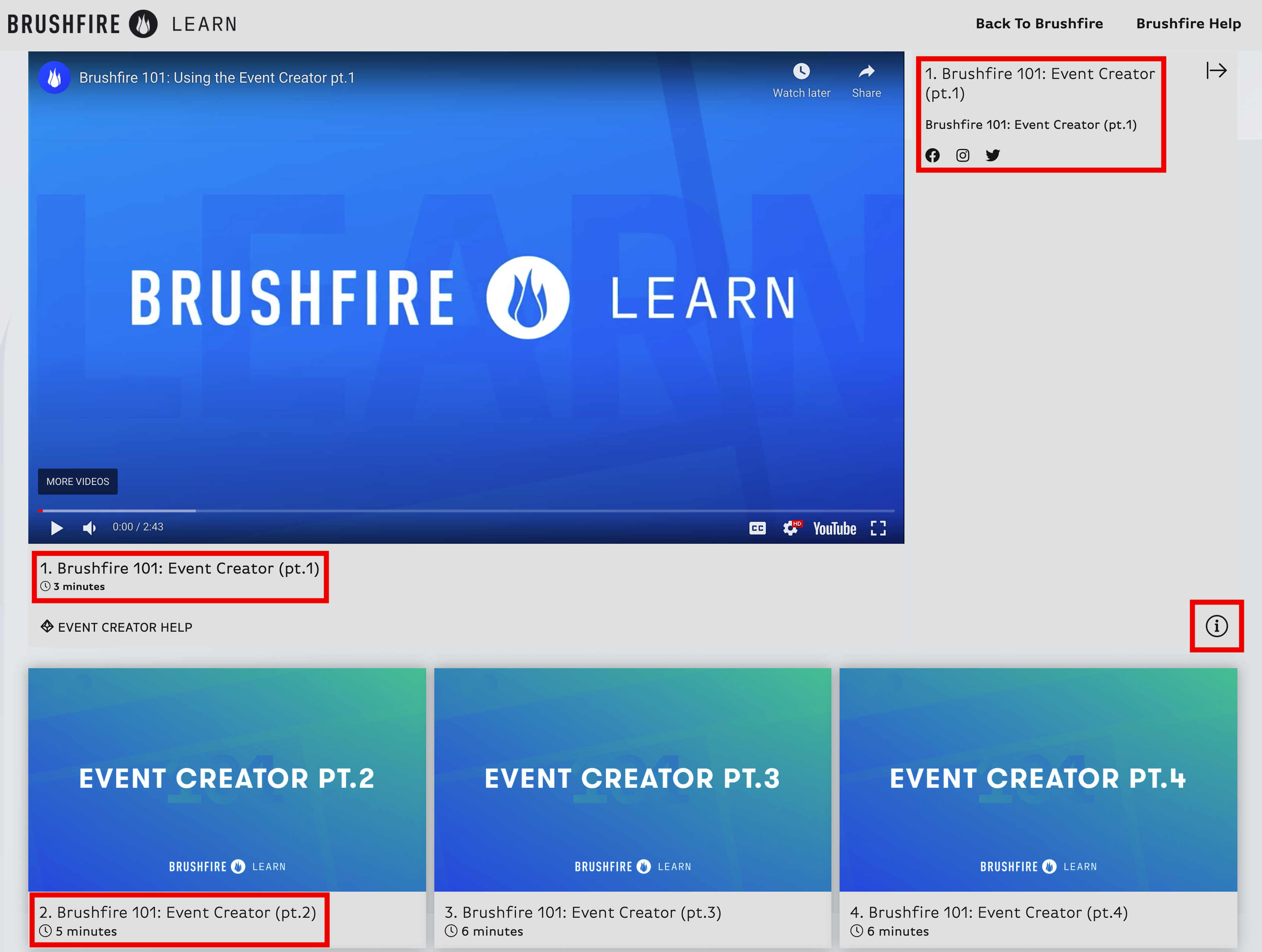Viewport: 1262px width, 952px height.
Task: Collapse the side info panel arrow
Action: pyautogui.click(x=1216, y=71)
